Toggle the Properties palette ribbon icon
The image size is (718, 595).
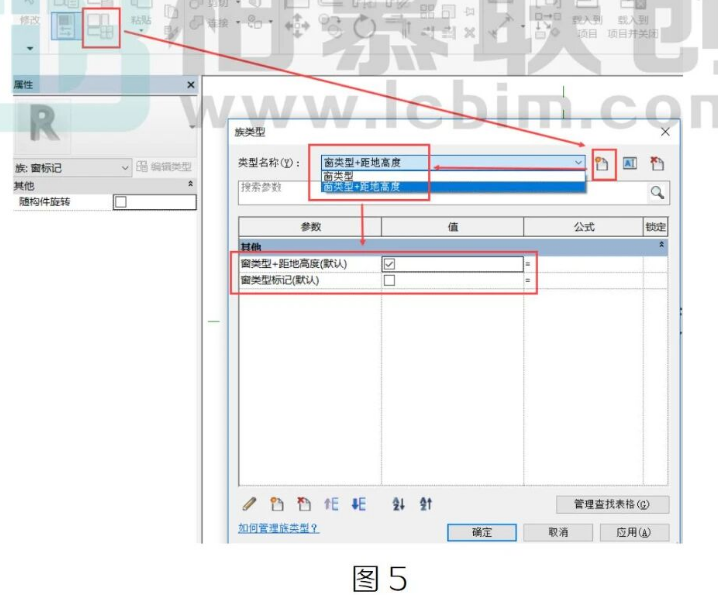65,26
